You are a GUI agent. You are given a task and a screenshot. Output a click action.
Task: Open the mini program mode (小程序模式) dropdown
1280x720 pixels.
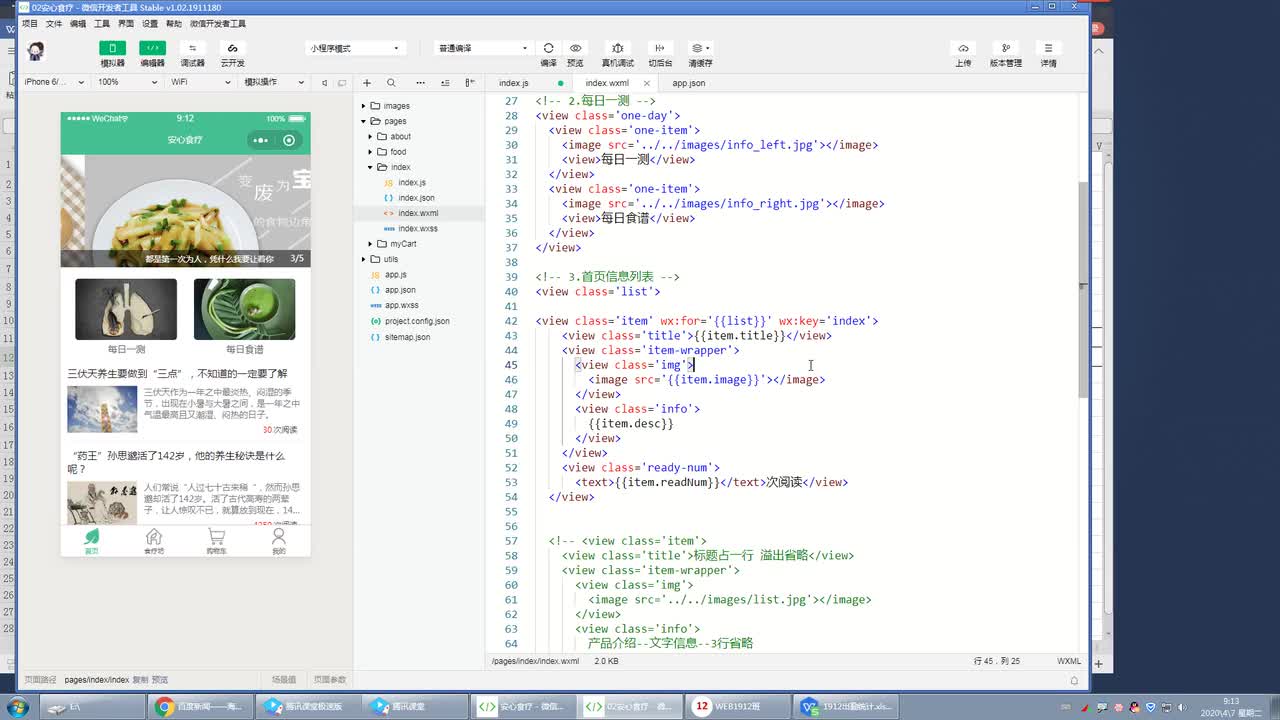click(x=355, y=48)
